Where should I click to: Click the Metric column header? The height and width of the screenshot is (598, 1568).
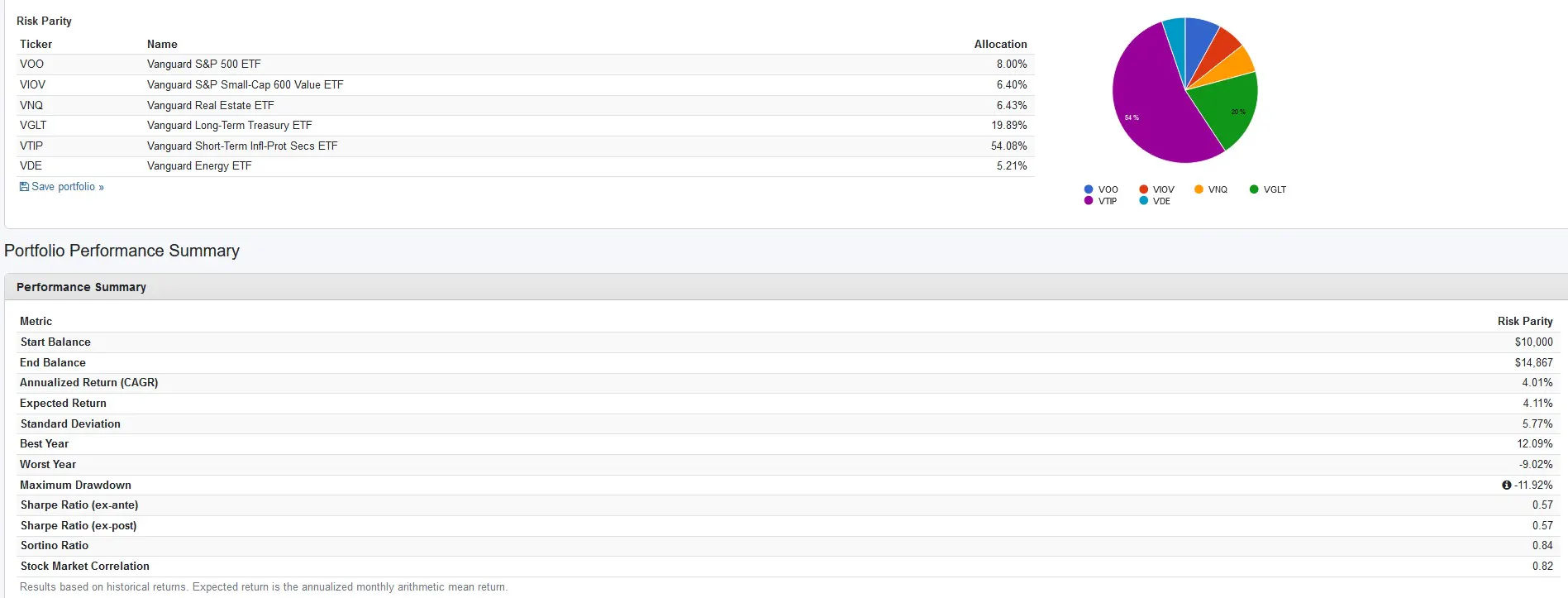pos(36,321)
